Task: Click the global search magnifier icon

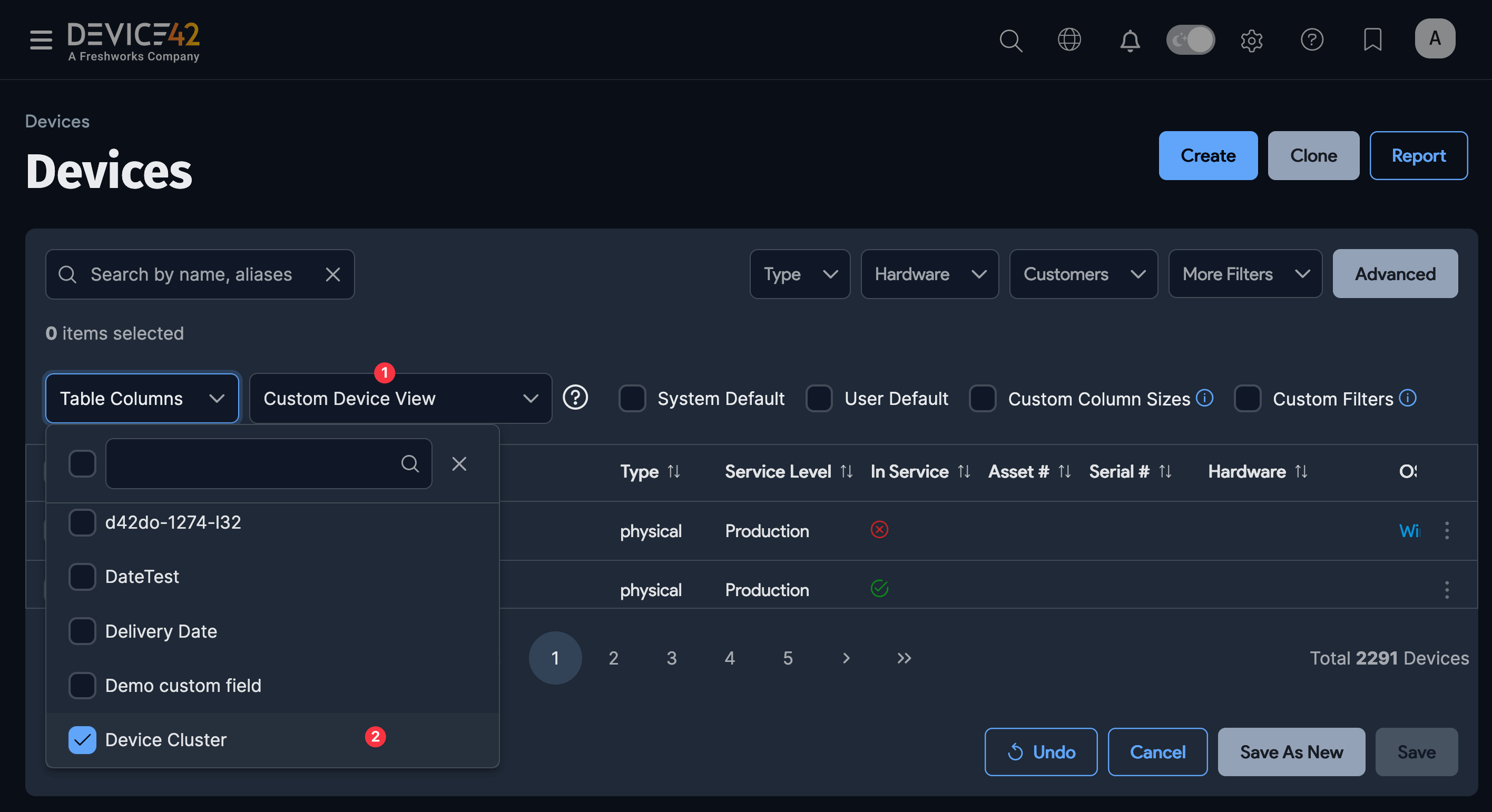Action: pyautogui.click(x=1010, y=40)
